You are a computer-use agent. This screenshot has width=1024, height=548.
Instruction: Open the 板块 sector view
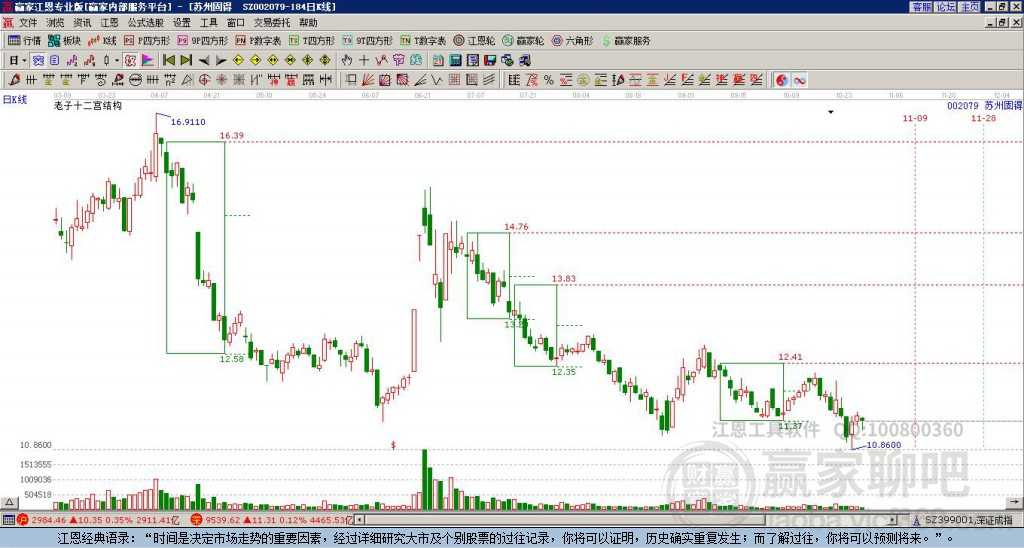click(64, 41)
